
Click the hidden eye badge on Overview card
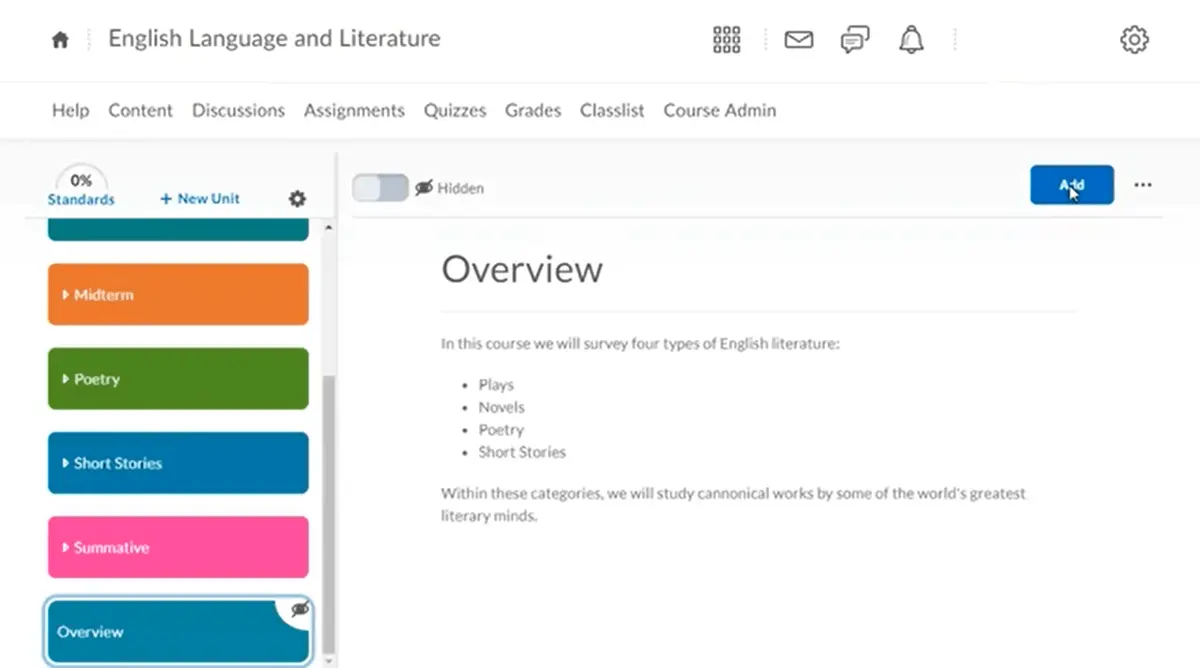click(x=299, y=609)
